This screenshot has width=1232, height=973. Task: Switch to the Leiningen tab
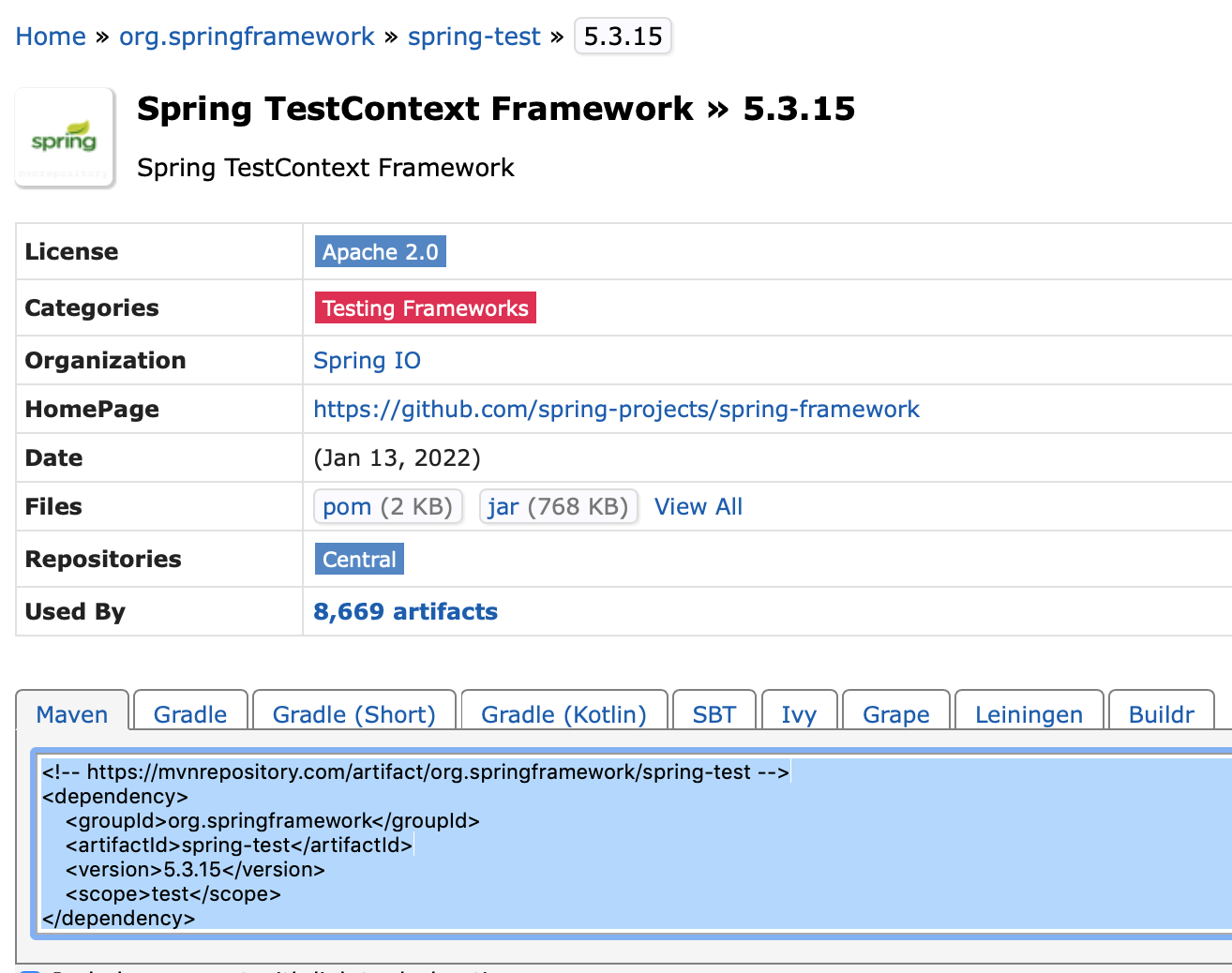(1029, 713)
